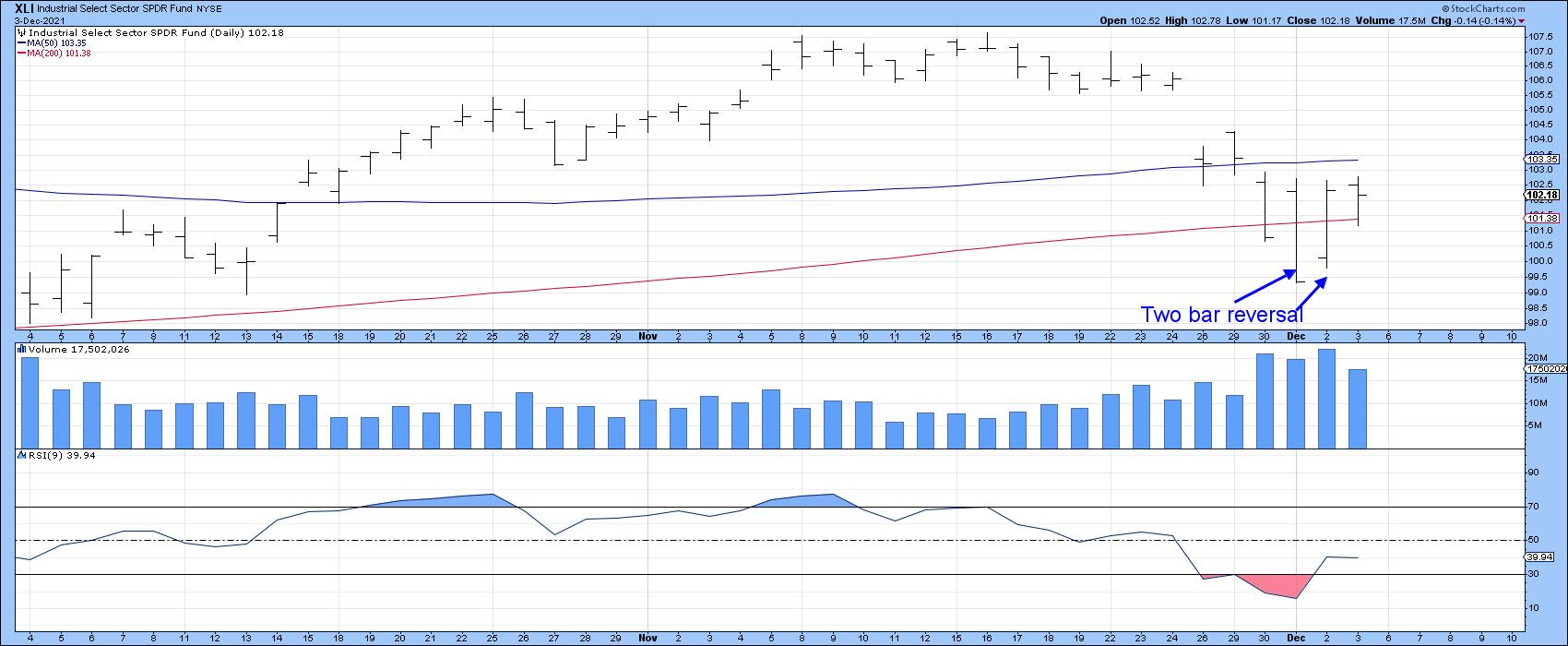Image resolution: width=1568 pixels, height=646 pixels.
Task: Click the first volume bar for Oct 4
Action: [x=30, y=402]
